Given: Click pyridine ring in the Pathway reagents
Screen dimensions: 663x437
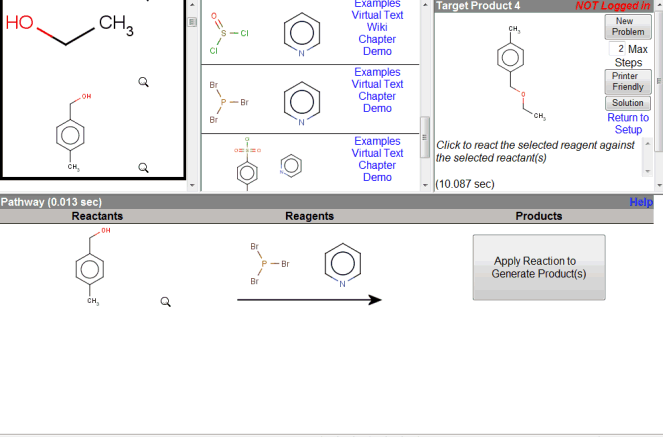Looking at the screenshot, I should (x=342, y=265).
